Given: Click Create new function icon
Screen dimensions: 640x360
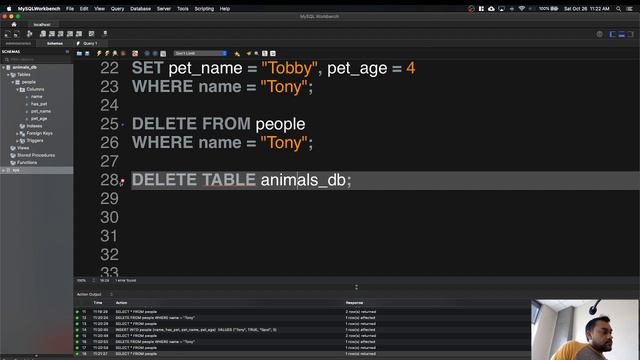Looking at the screenshot, I should tap(79, 34).
